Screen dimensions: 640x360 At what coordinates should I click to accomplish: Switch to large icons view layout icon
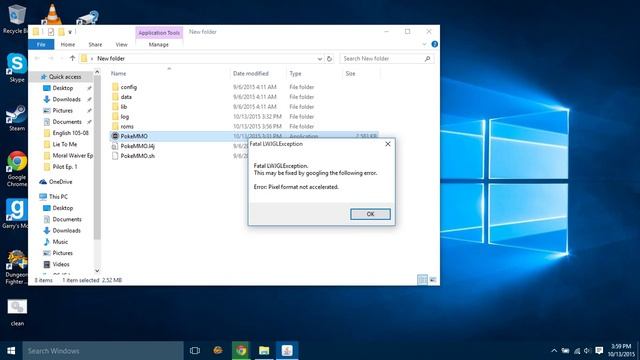point(433,280)
